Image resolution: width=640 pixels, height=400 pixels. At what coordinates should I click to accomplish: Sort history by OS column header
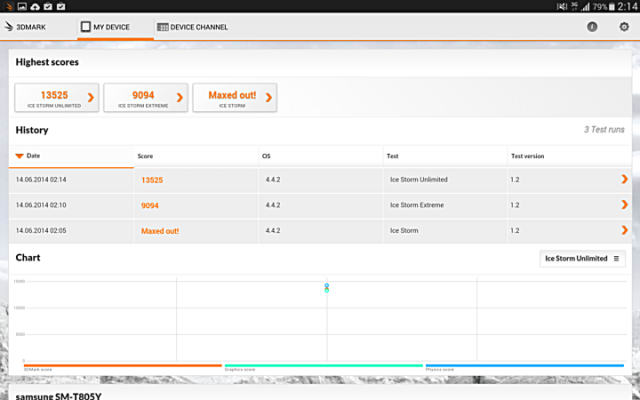[321, 156]
